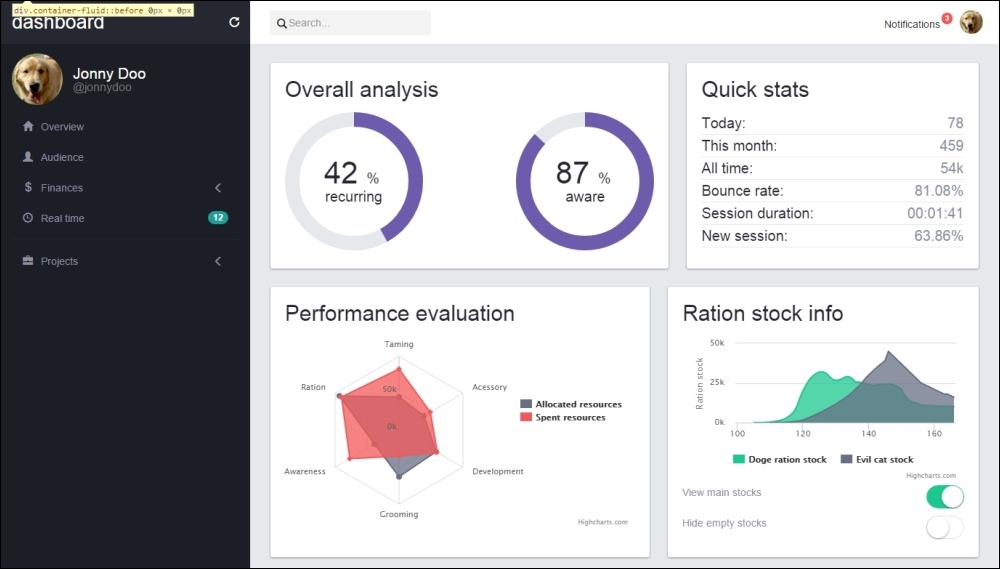Click the clock icon for Real time
This screenshot has height=569, width=1000.
pos(28,218)
